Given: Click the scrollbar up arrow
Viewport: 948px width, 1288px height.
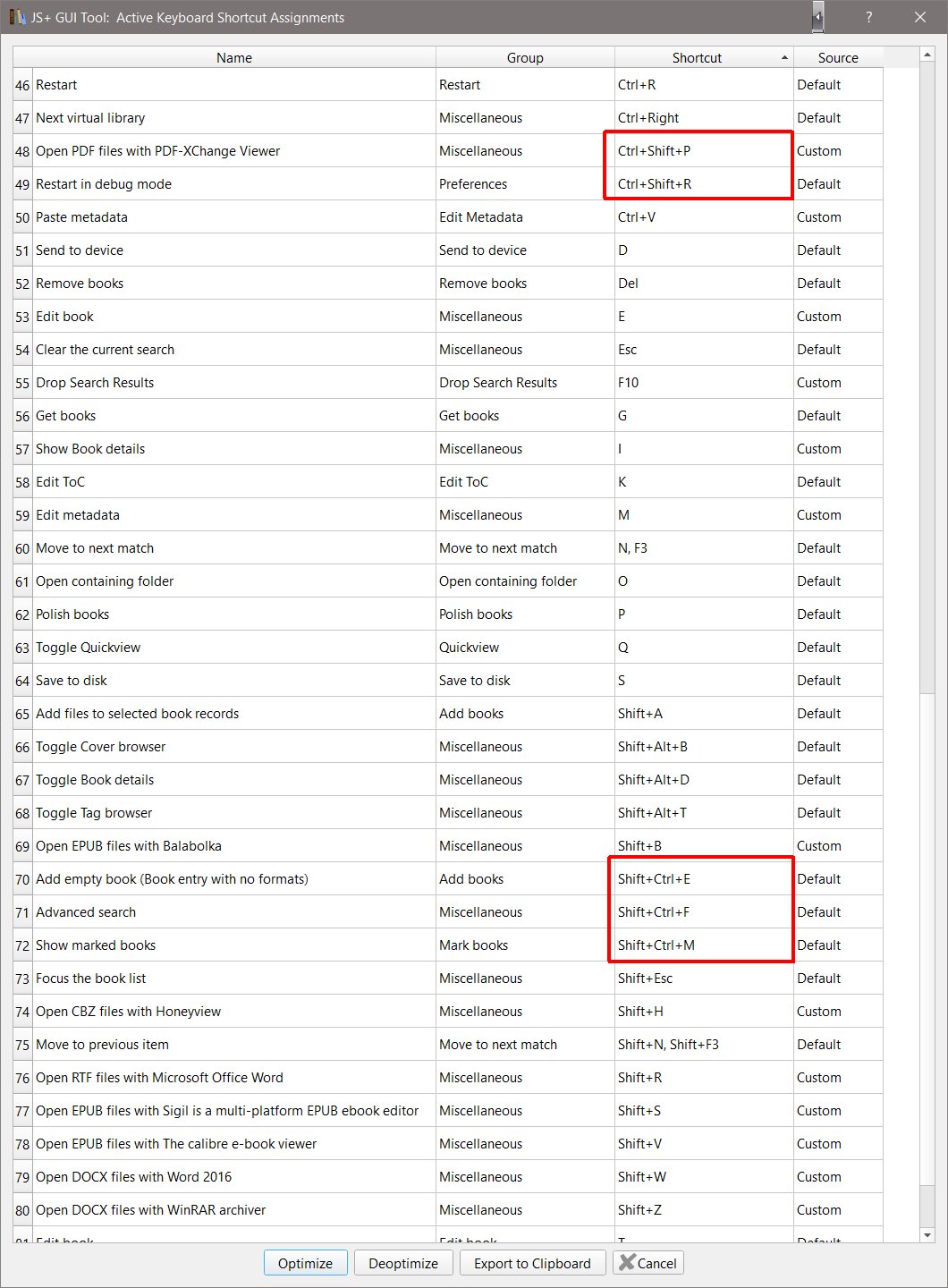Looking at the screenshot, I should tap(927, 56).
